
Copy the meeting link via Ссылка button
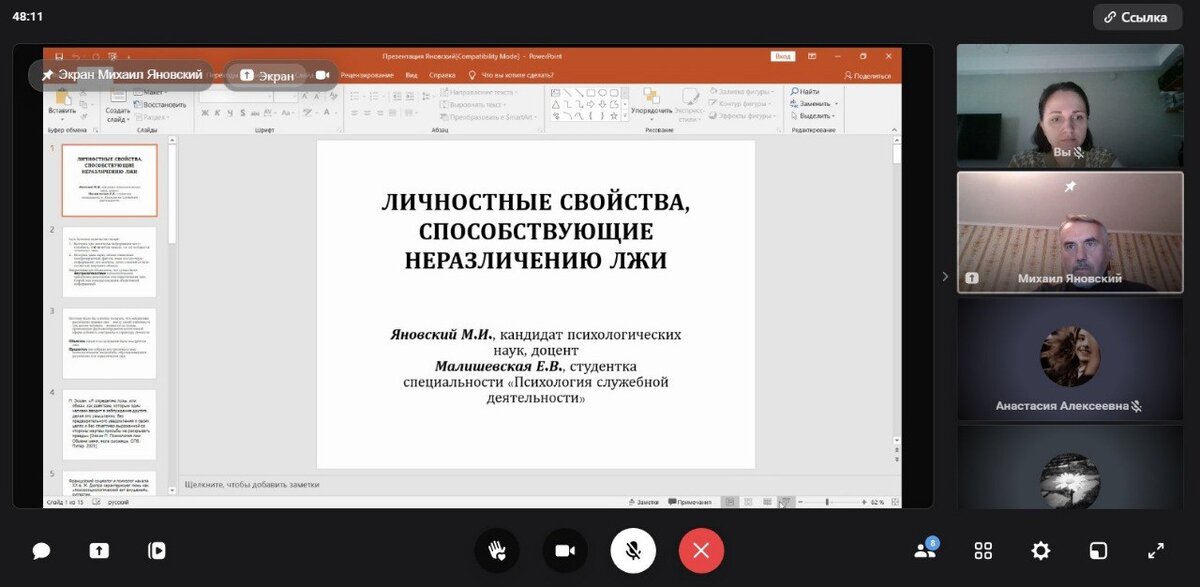1138,17
